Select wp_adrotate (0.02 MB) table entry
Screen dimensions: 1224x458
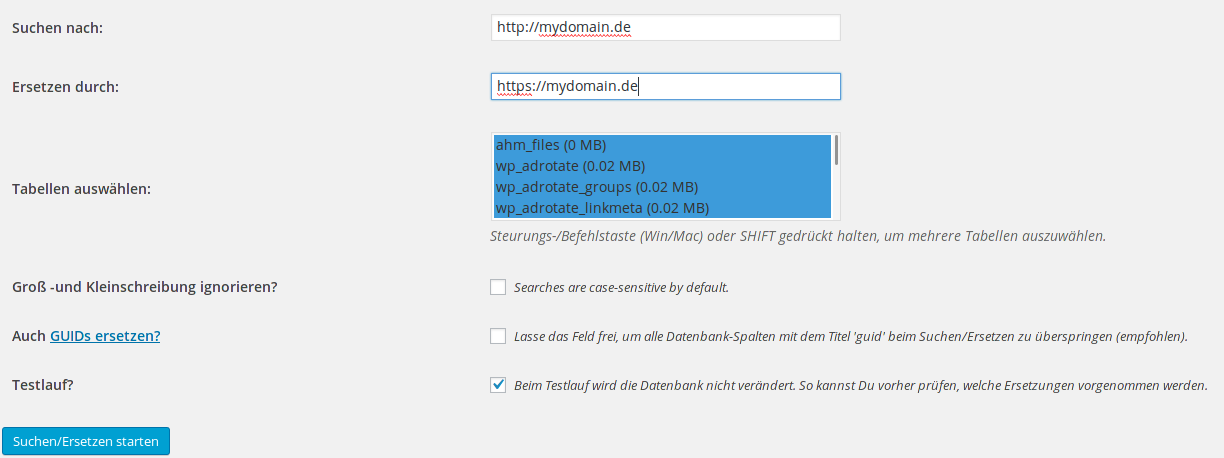[663, 166]
